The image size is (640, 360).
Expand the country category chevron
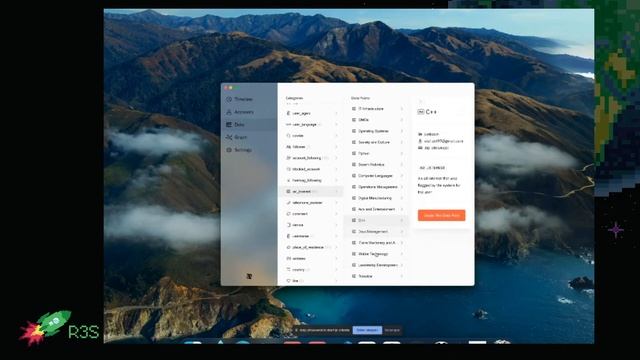(x=337, y=270)
